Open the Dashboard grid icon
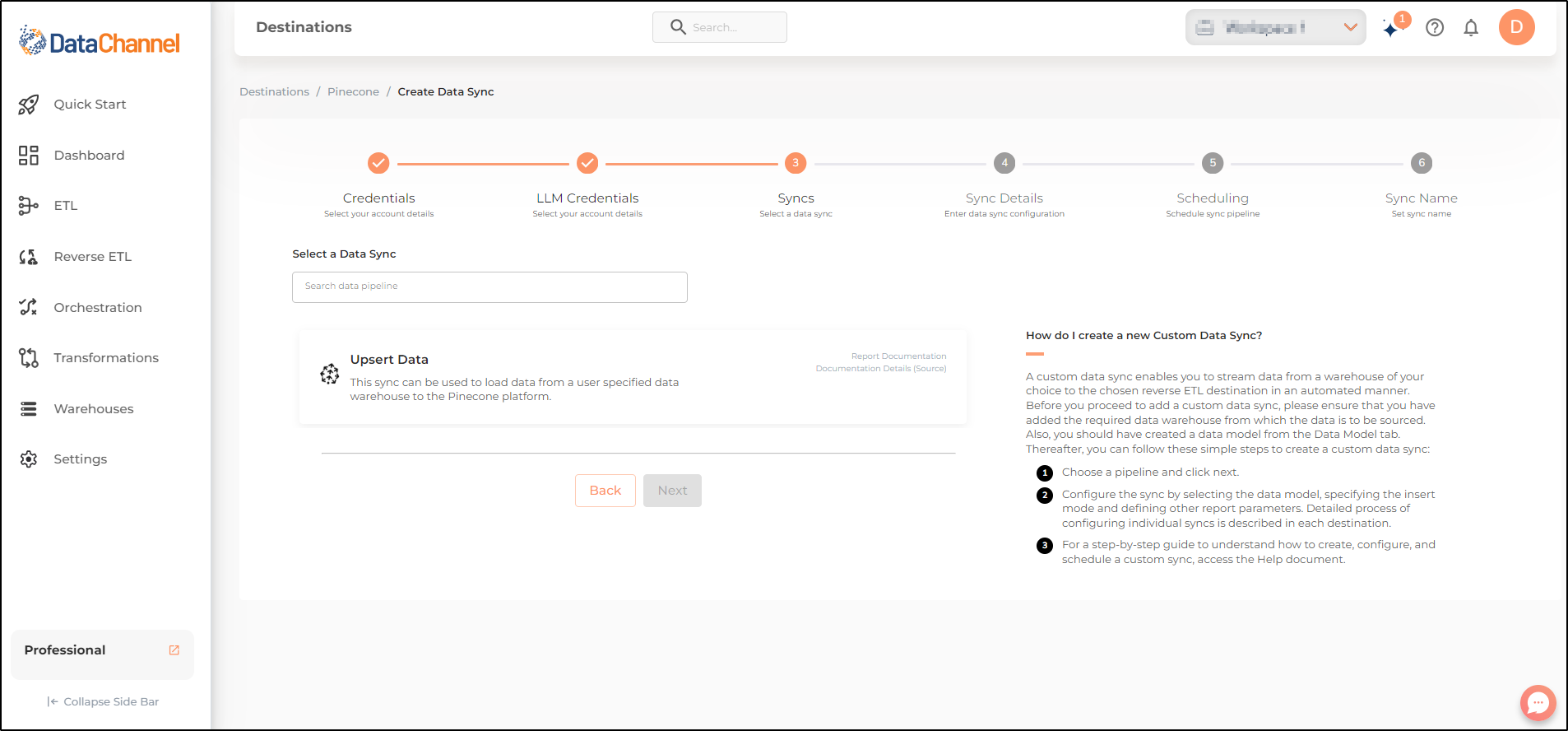This screenshot has height=731, width=1568. coord(29,156)
